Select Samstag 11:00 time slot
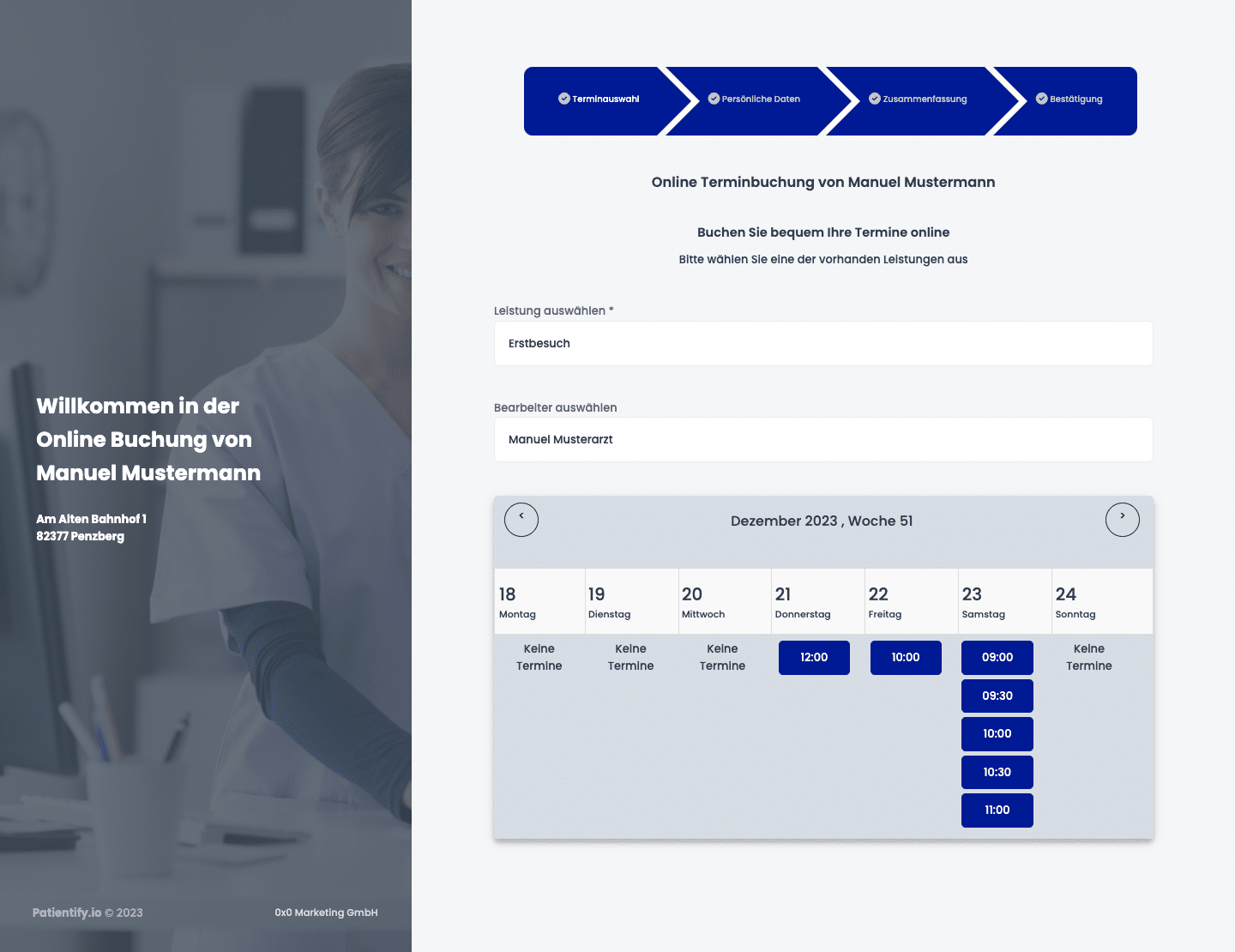1235x952 pixels. point(997,810)
